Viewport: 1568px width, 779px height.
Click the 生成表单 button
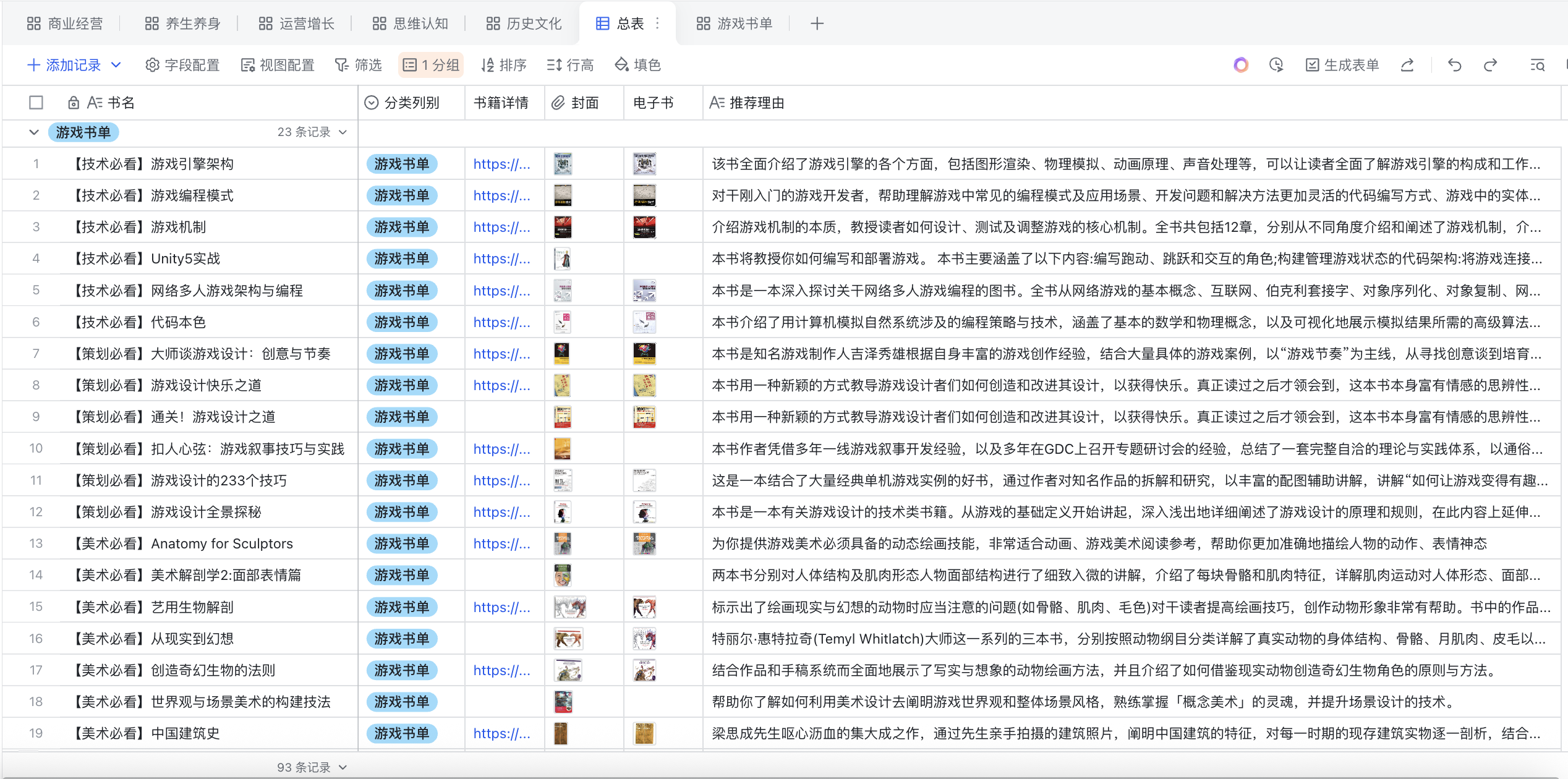(1342, 65)
